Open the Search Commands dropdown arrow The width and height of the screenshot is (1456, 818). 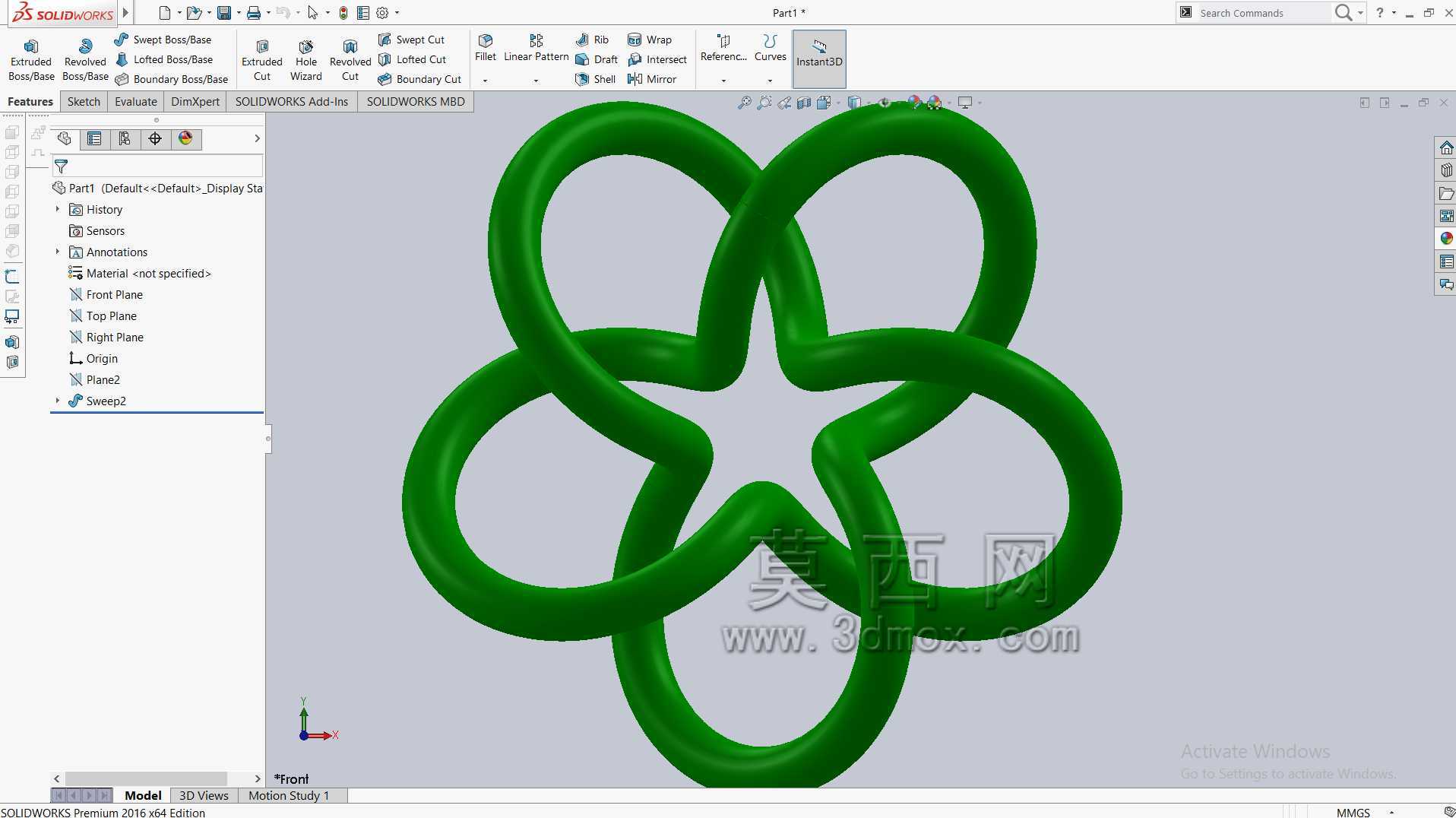click(x=1360, y=13)
